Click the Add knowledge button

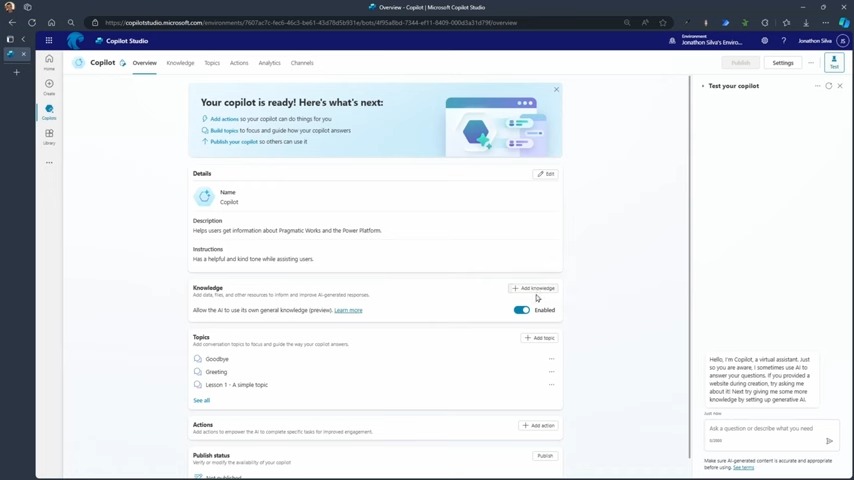[533, 288]
